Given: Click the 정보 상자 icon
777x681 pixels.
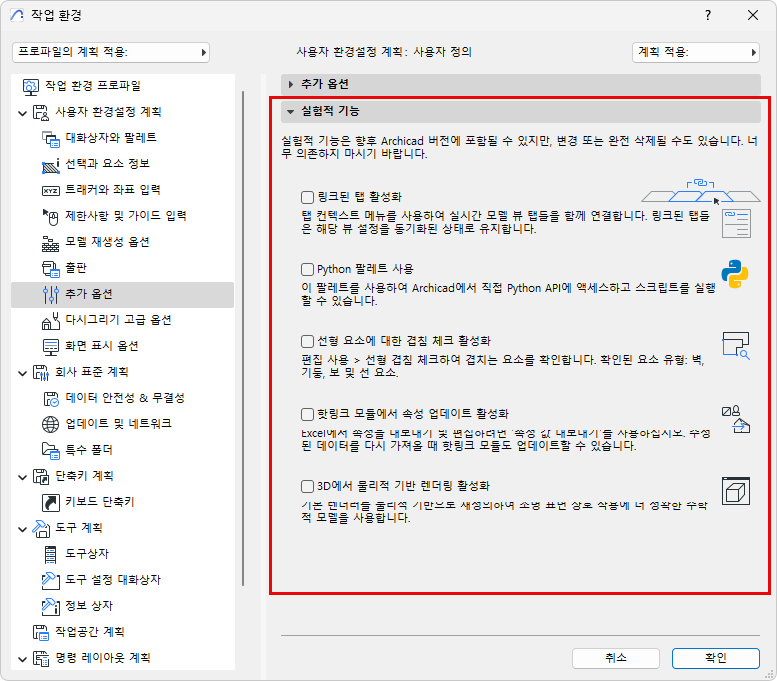Looking at the screenshot, I should pyautogui.click(x=51, y=606).
